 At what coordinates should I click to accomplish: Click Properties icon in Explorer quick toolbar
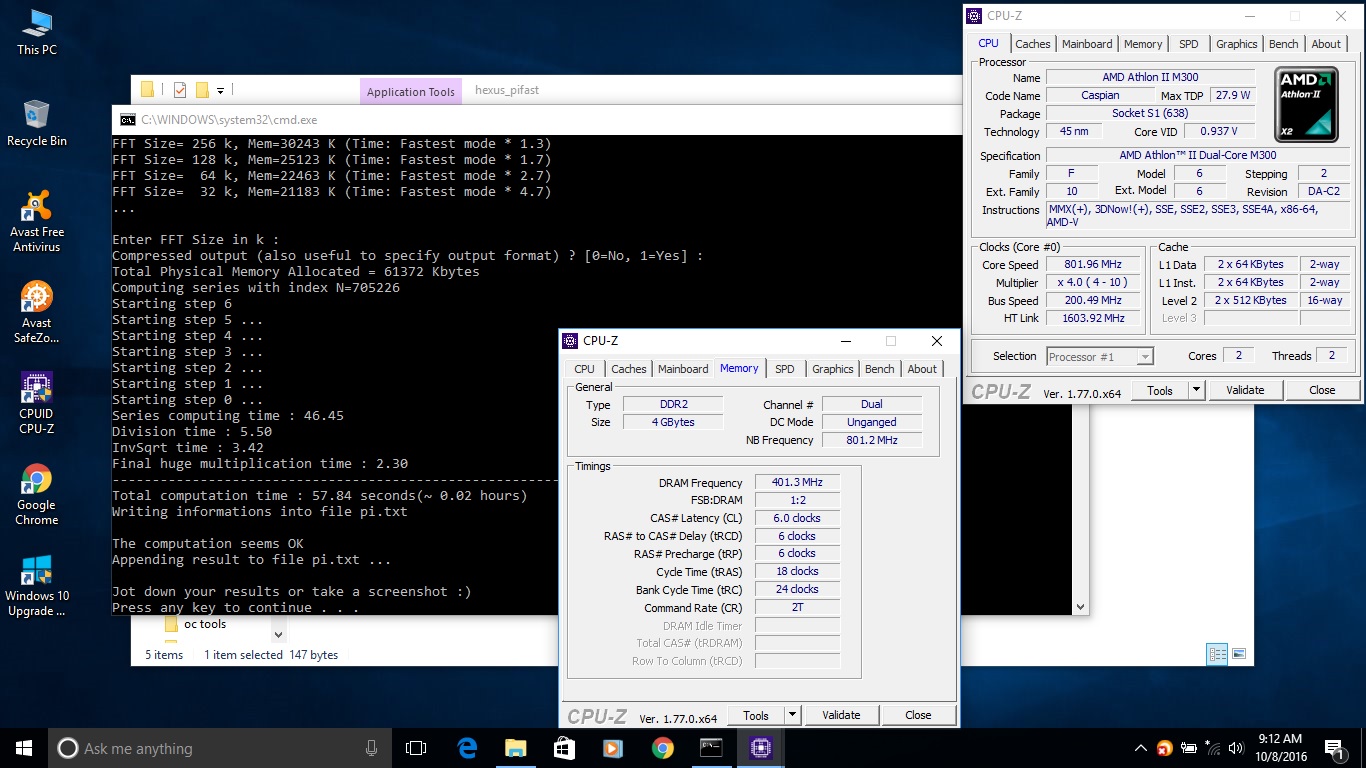click(x=180, y=90)
